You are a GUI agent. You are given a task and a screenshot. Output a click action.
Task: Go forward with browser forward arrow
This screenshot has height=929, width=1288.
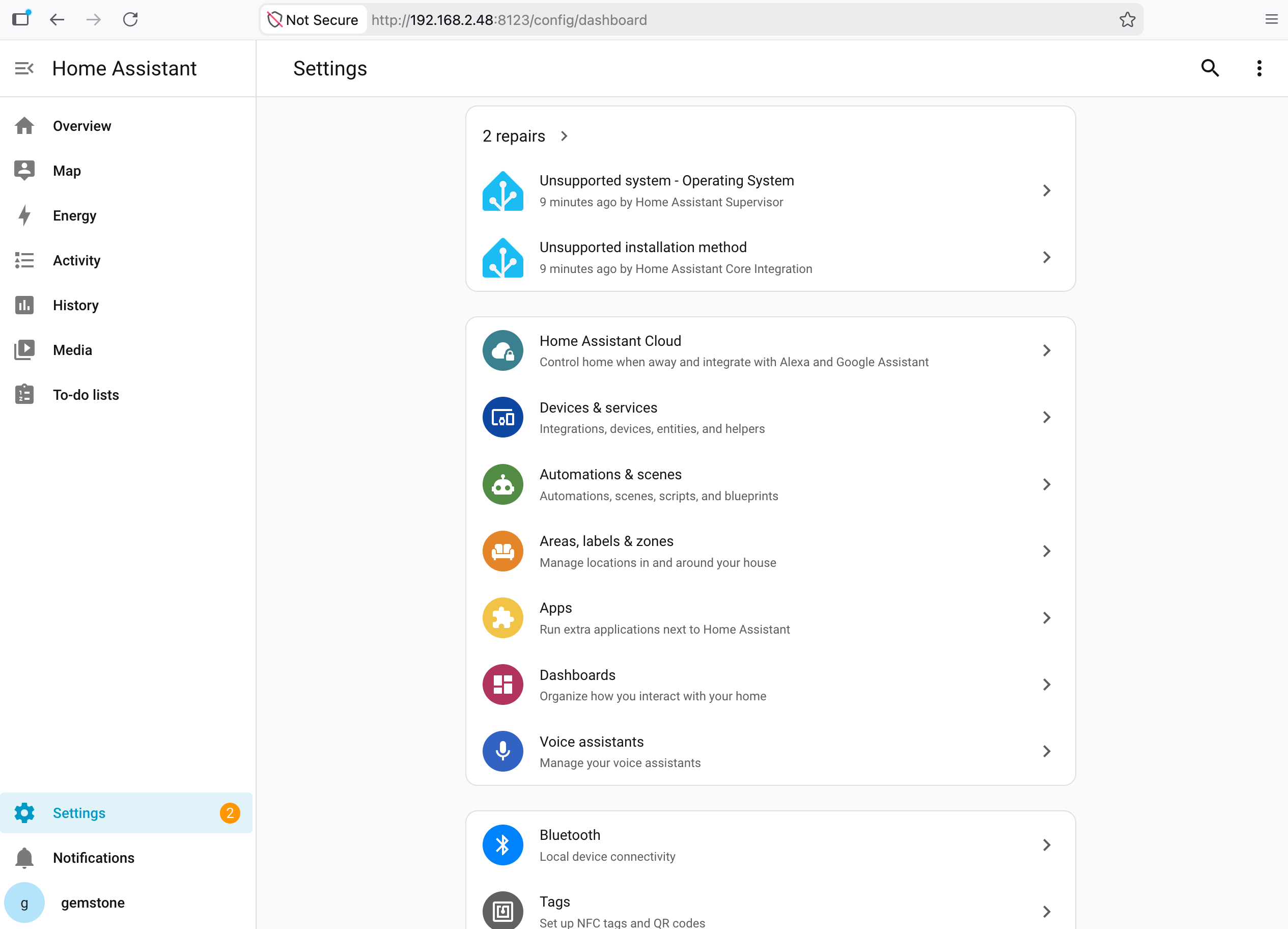(x=94, y=20)
